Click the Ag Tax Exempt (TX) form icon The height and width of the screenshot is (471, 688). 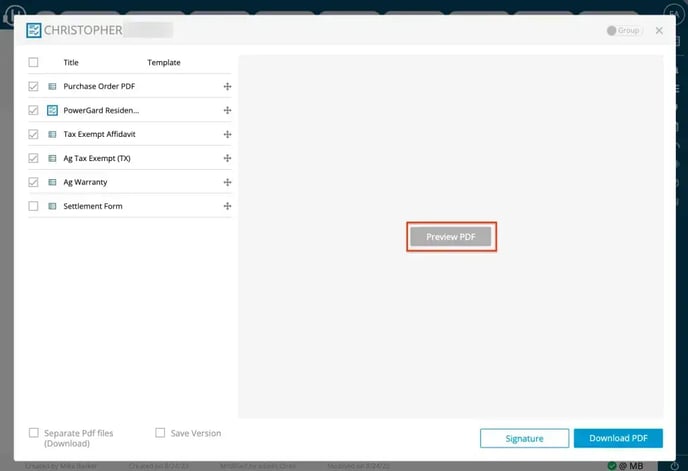click(x=53, y=158)
